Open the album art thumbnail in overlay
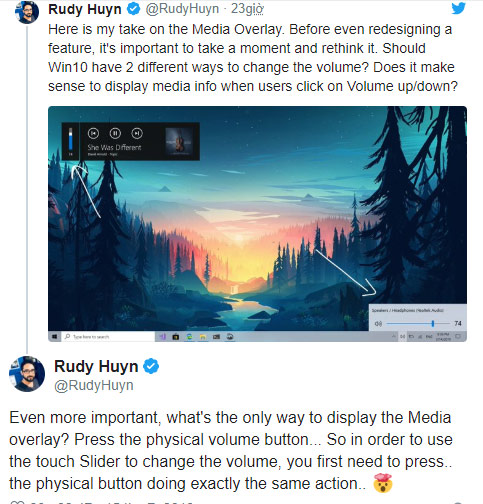This screenshot has width=483, height=504. (179, 141)
